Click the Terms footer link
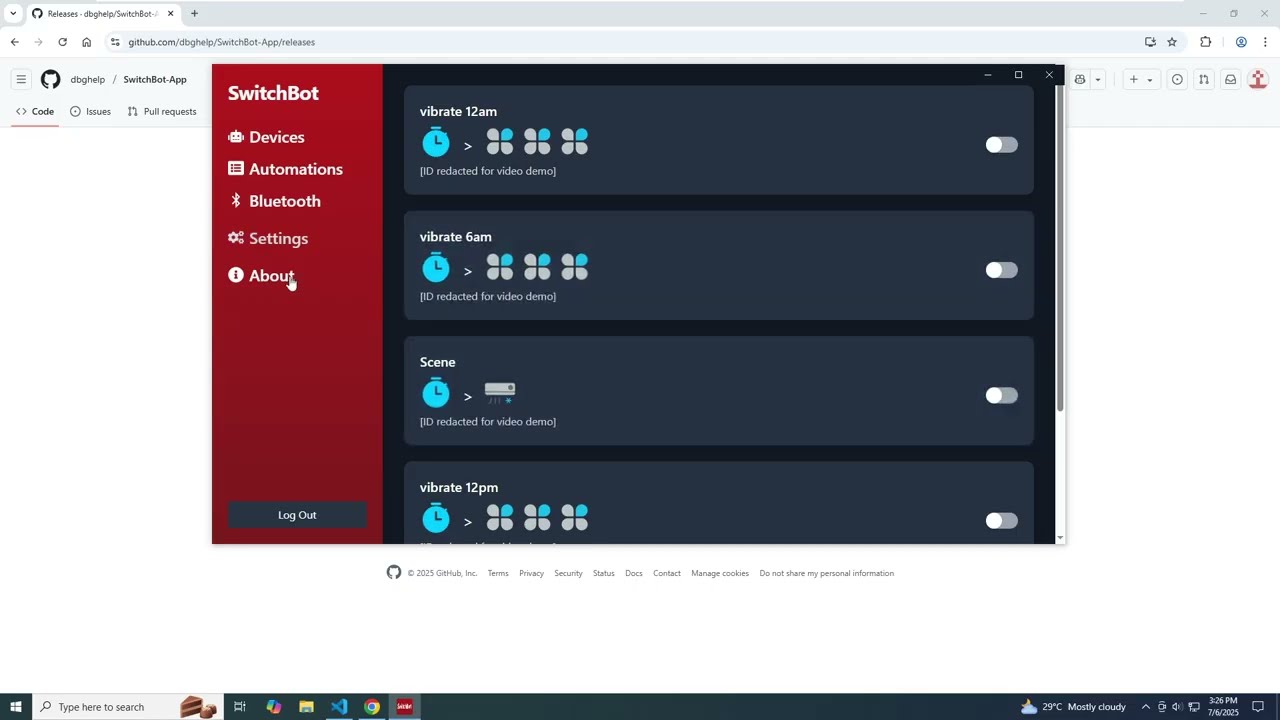 pos(498,573)
